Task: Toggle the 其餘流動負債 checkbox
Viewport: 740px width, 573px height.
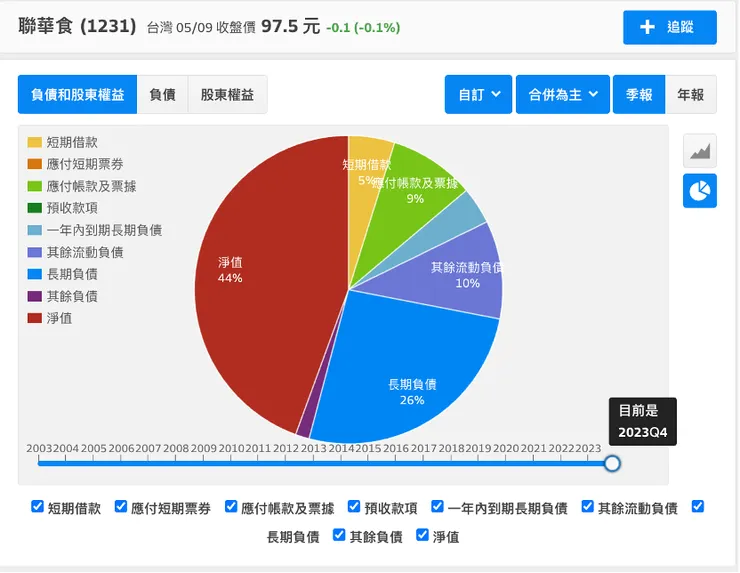Action: click(x=588, y=506)
